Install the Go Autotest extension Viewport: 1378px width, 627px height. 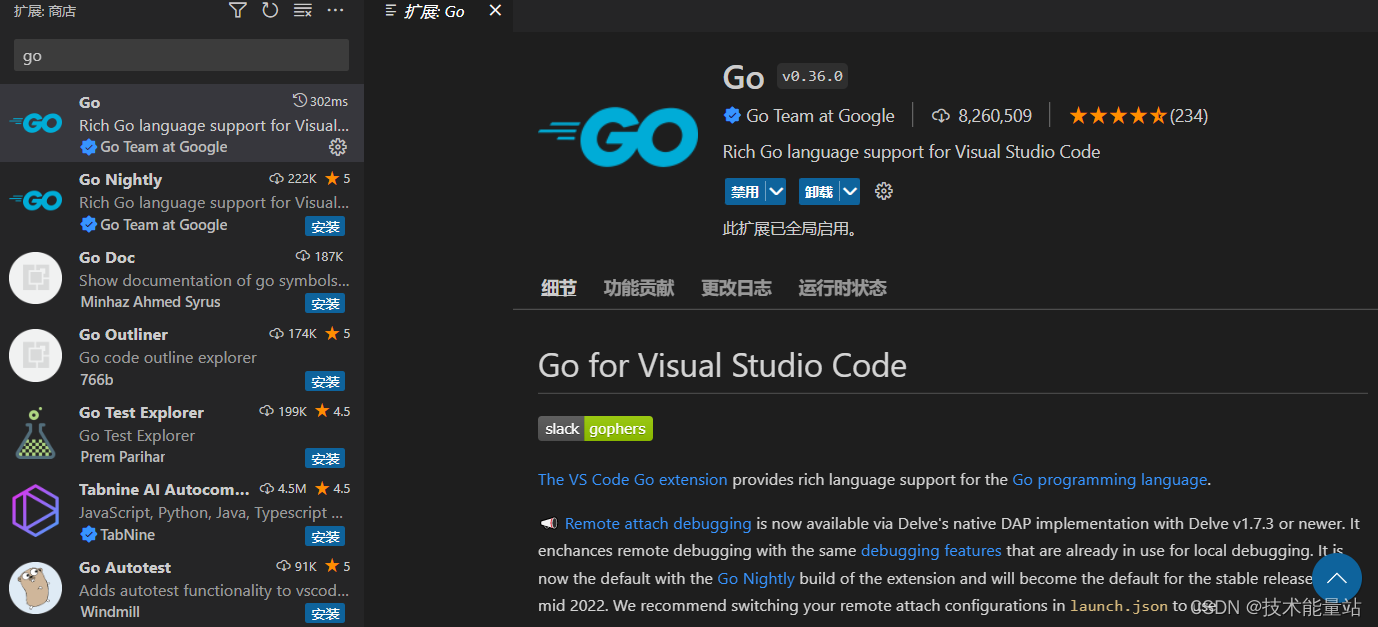(325, 613)
